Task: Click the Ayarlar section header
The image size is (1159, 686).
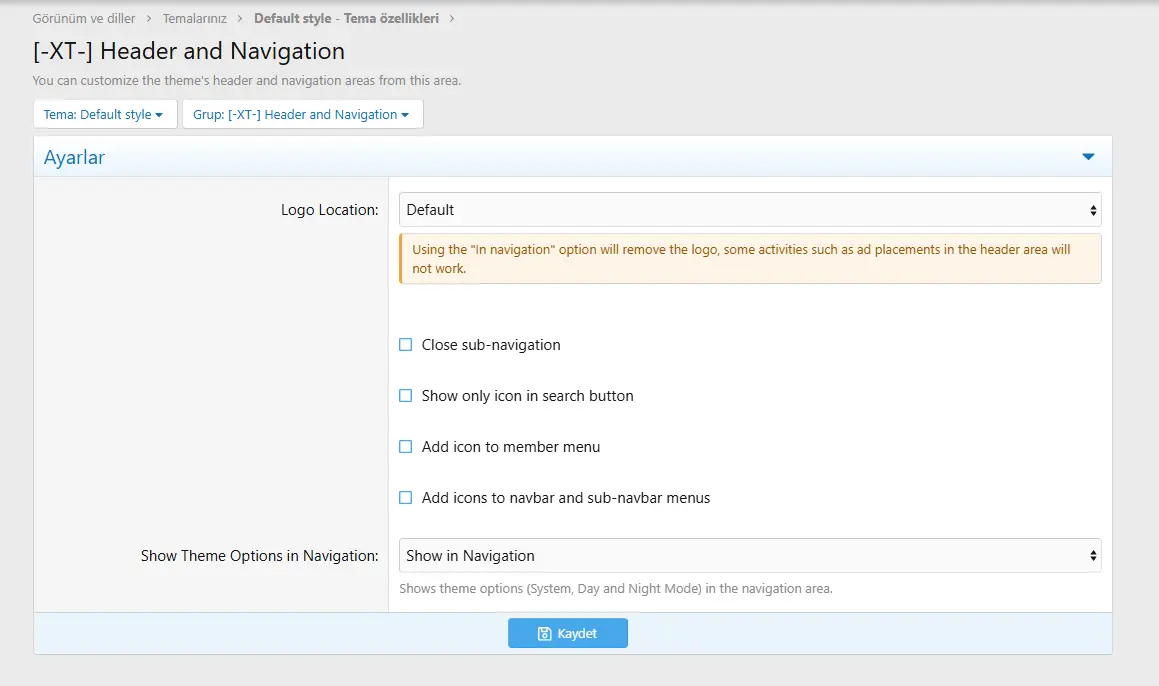Action: (x=75, y=157)
